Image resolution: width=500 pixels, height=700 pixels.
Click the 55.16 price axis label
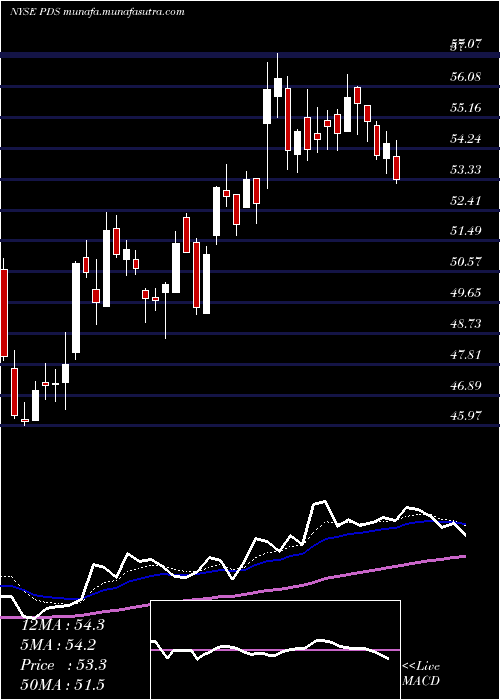pyautogui.click(x=465, y=108)
